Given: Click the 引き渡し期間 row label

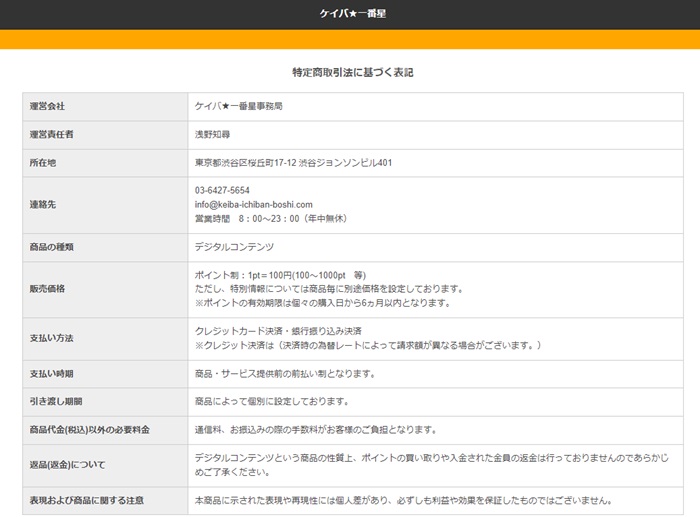Looking at the screenshot, I should pos(55,402).
